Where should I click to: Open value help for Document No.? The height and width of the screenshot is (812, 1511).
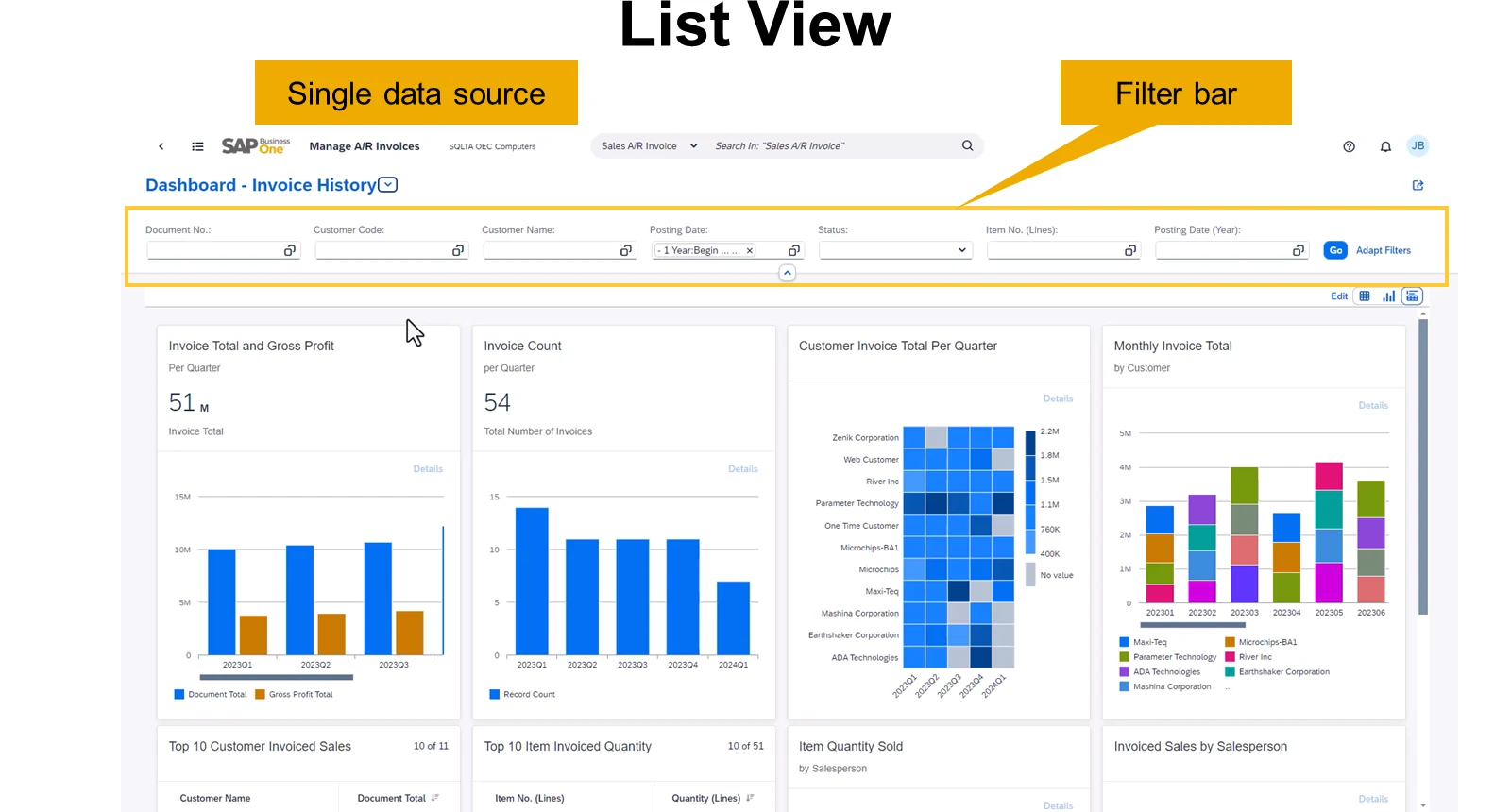point(289,250)
